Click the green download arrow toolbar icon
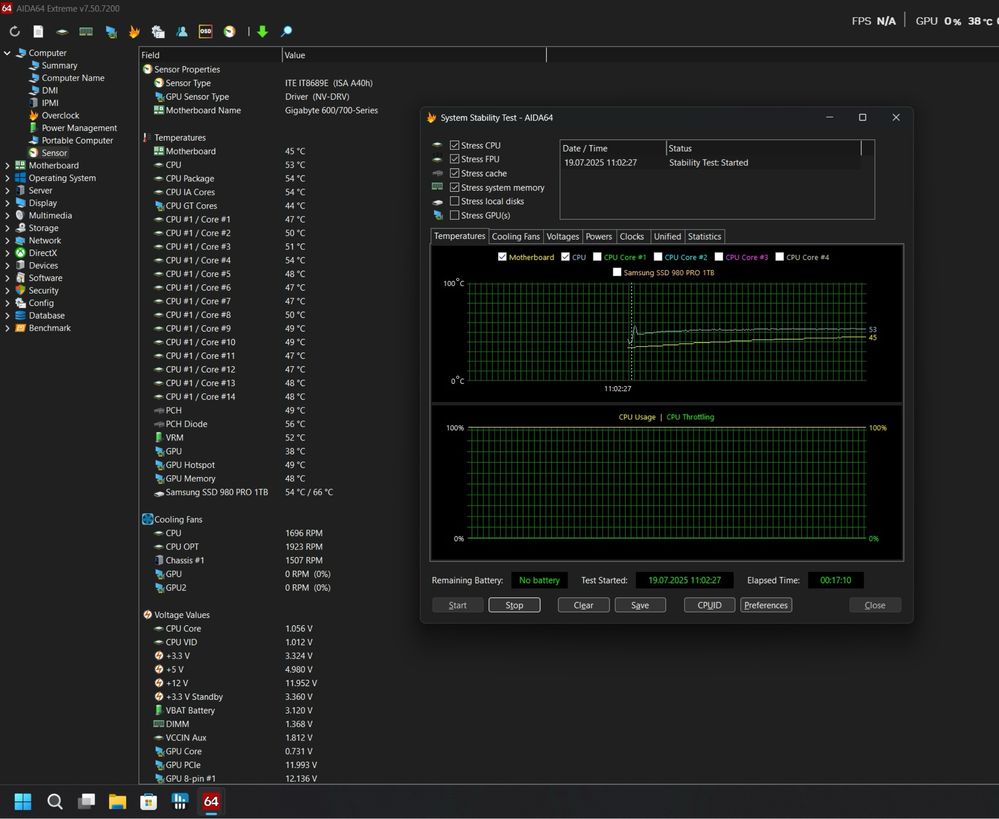The height and width of the screenshot is (819, 999). pos(262,31)
